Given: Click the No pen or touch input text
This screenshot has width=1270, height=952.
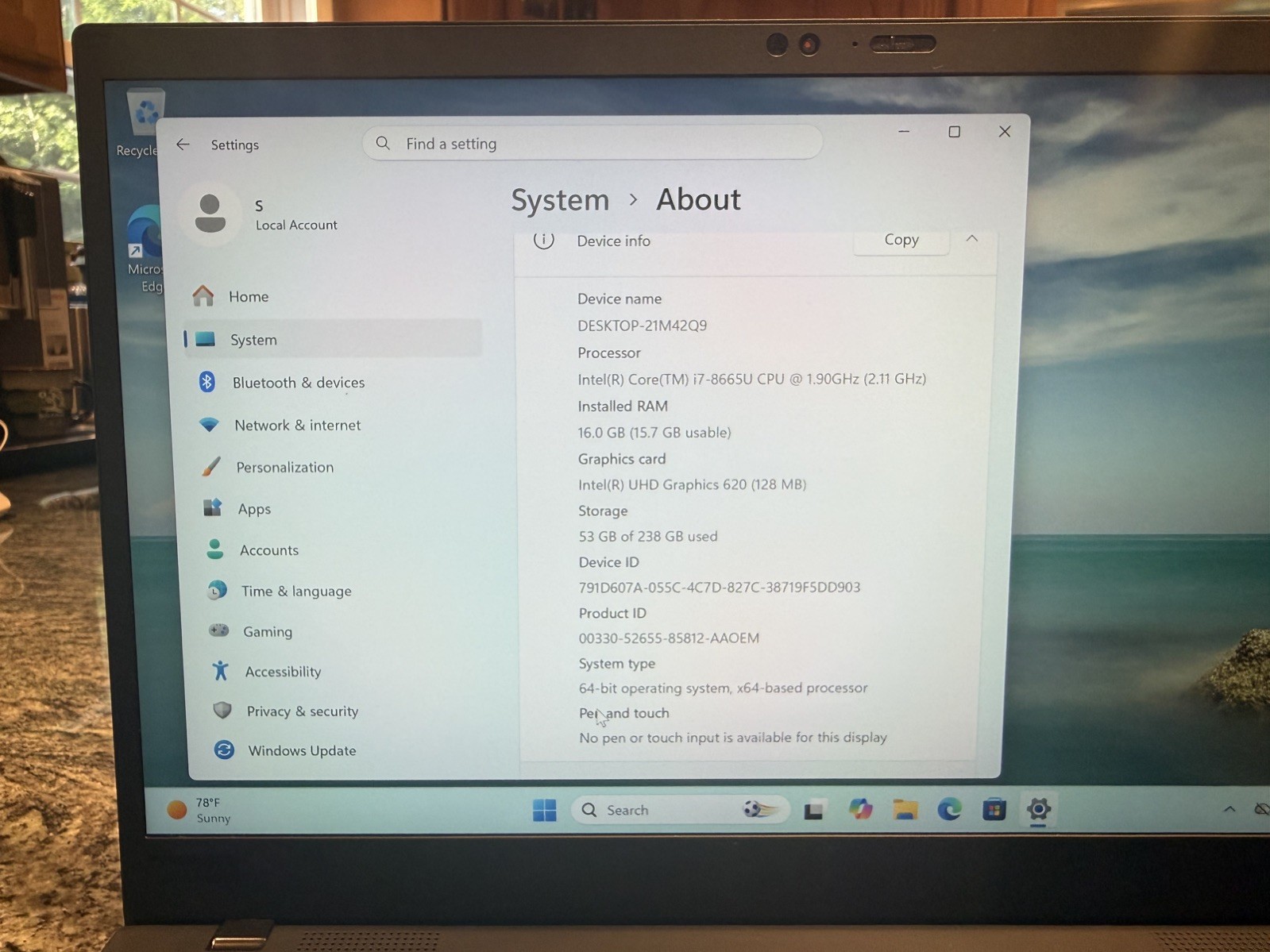Looking at the screenshot, I should click(x=733, y=737).
